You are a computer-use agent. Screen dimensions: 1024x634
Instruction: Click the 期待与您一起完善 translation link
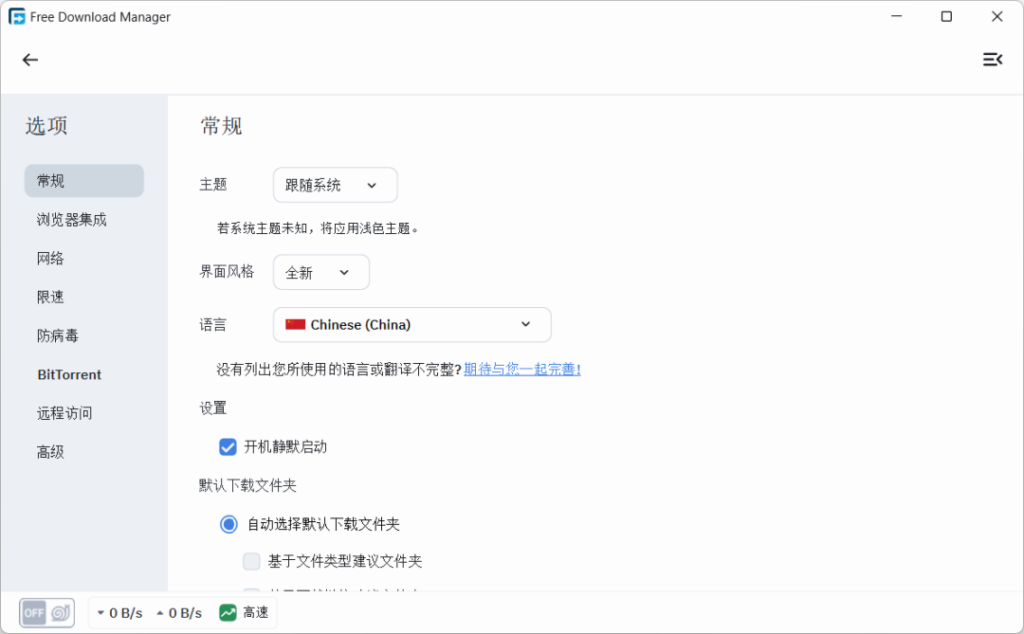pyautogui.click(x=520, y=369)
